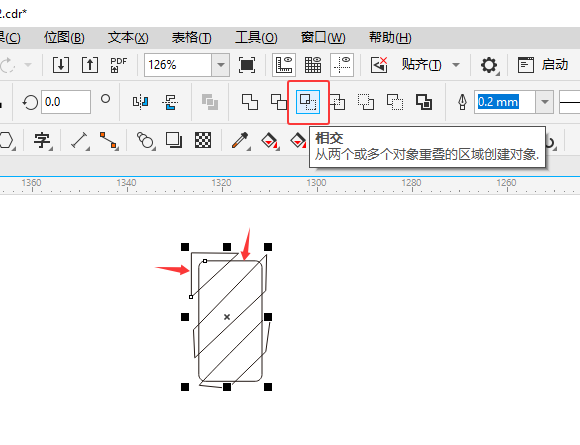
Task: Click the Trim objects icon
Action: point(279,102)
